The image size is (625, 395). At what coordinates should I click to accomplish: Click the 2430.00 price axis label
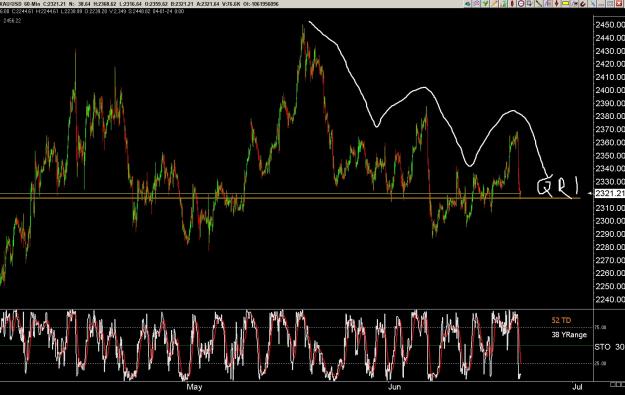tap(610, 51)
